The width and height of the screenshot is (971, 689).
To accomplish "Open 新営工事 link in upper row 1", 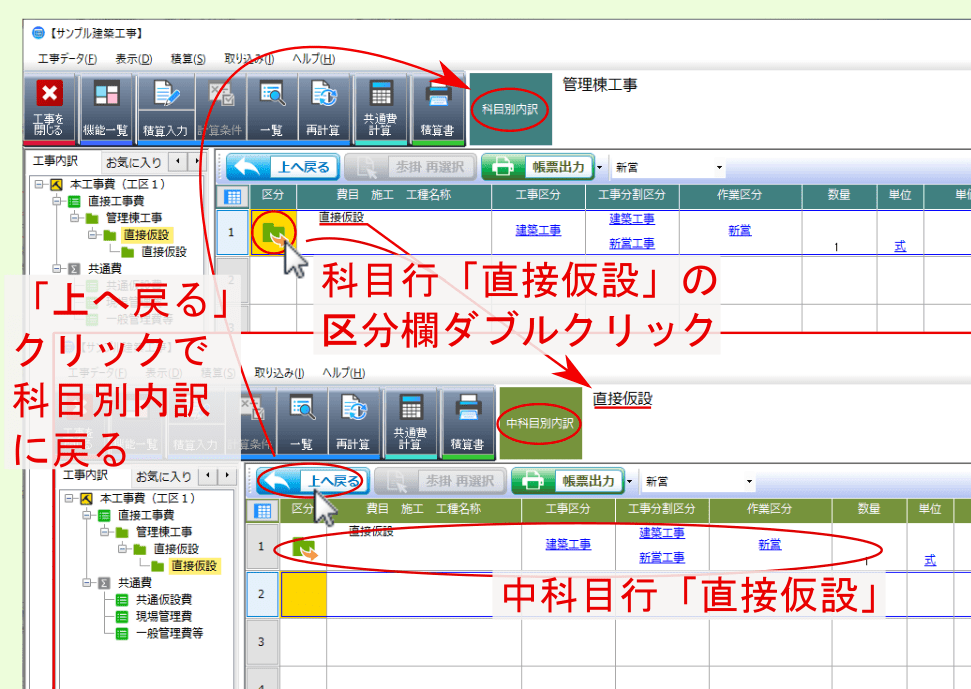I will click(632, 243).
